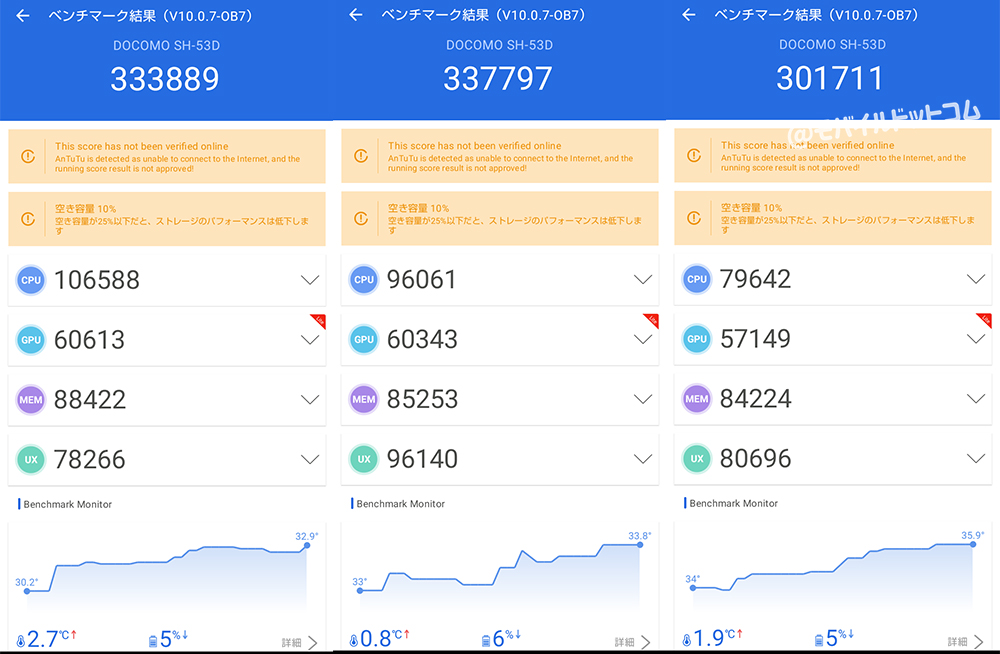Expand GPU score 57149 details

[976, 339]
